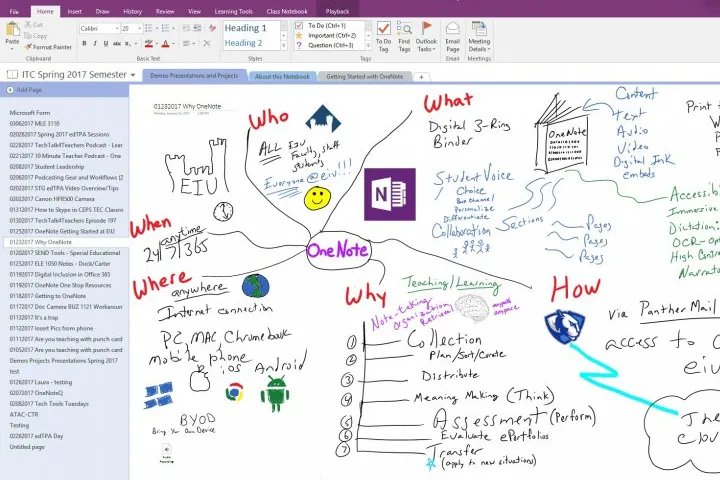Select the OneNote logo image on canvas

[x=390, y=194]
